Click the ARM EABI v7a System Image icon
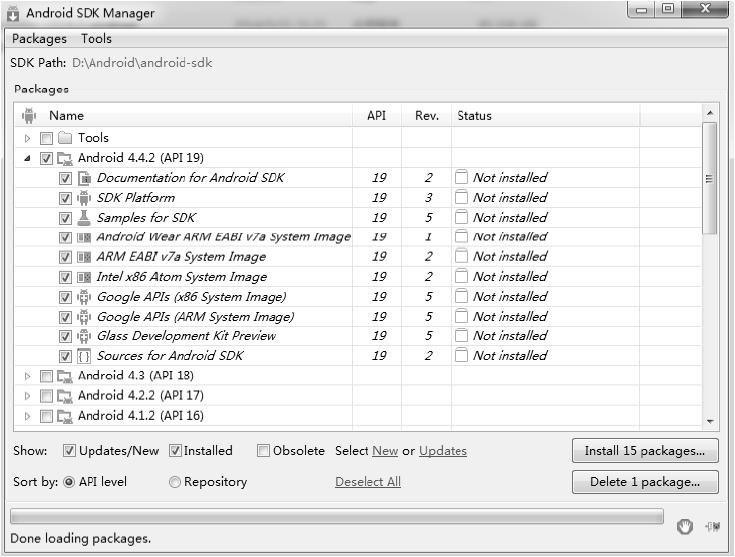Viewport: 735px width, 557px height. click(x=84, y=257)
